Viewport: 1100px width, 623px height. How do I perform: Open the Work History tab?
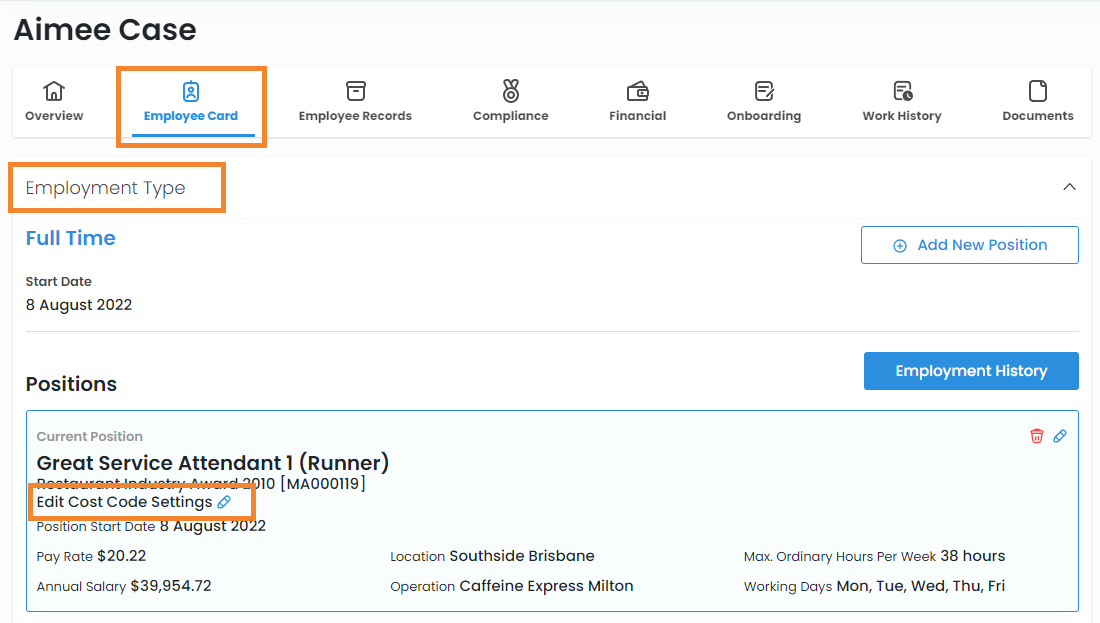(902, 103)
